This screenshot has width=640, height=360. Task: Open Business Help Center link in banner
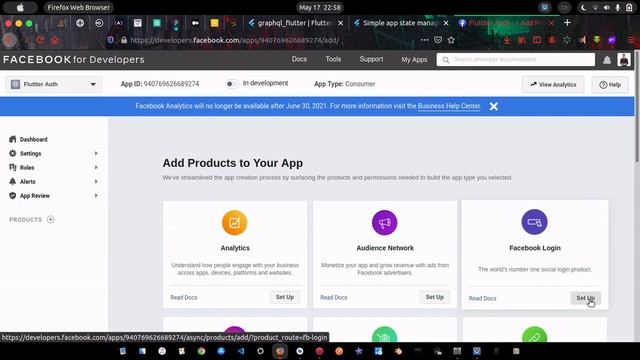[449, 106]
